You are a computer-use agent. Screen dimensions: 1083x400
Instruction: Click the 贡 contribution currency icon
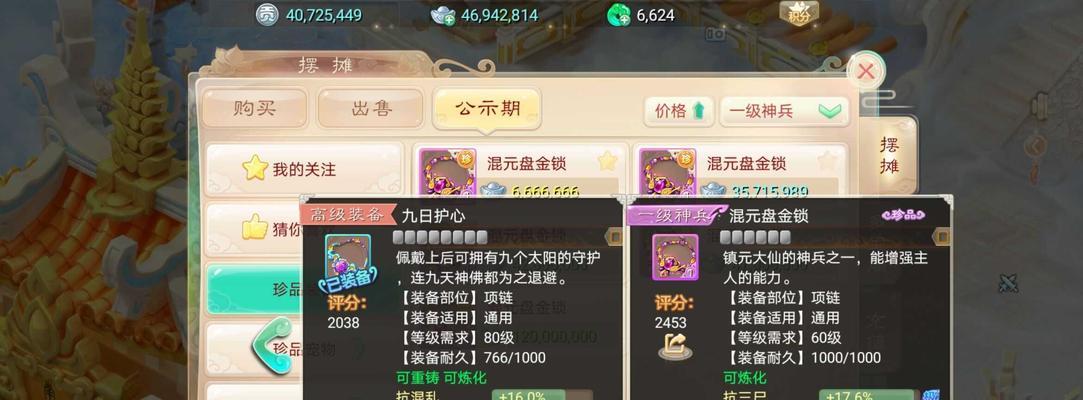pos(267,15)
